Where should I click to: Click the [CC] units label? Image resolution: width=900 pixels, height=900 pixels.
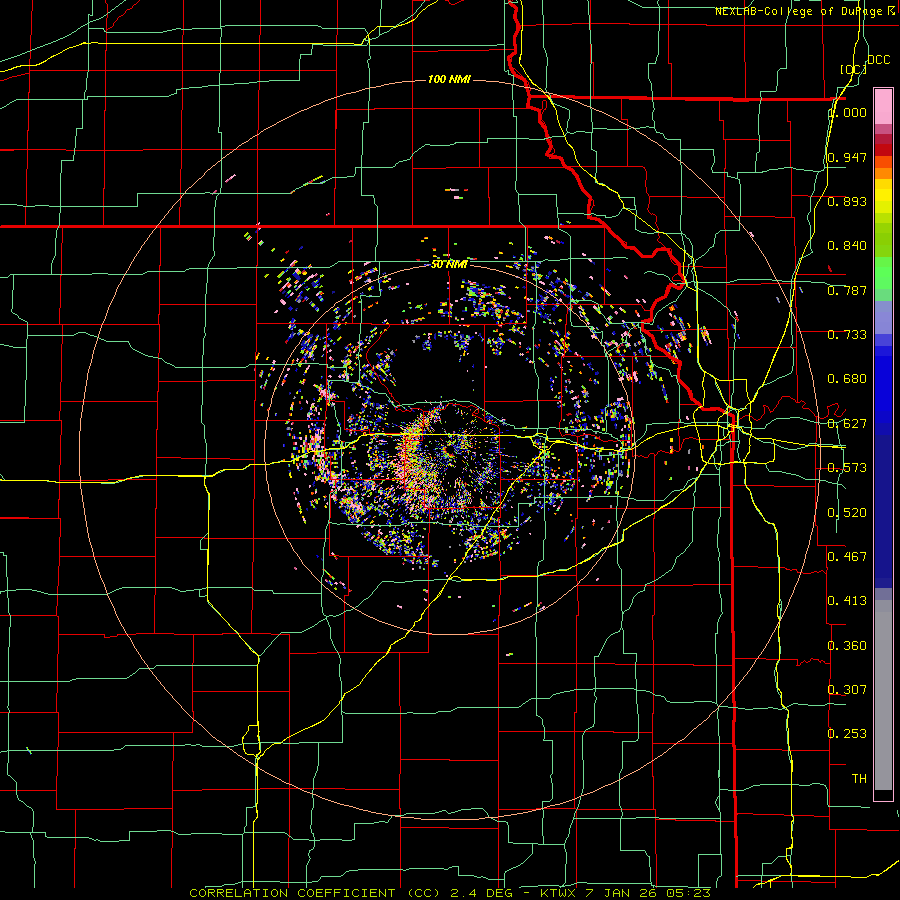coord(854,69)
